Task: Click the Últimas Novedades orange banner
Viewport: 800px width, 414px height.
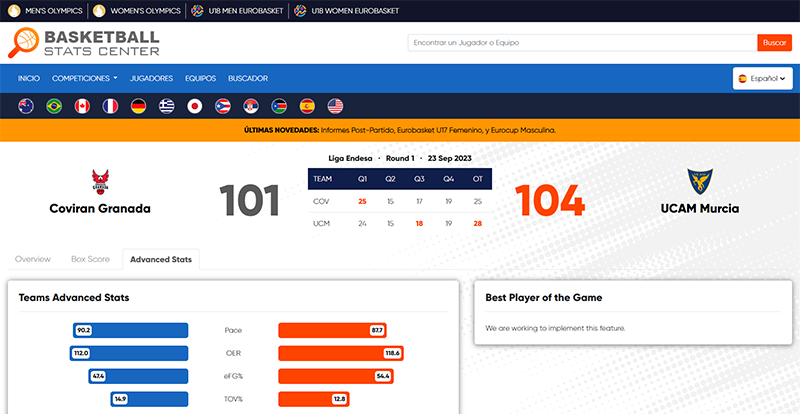Action: point(400,130)
